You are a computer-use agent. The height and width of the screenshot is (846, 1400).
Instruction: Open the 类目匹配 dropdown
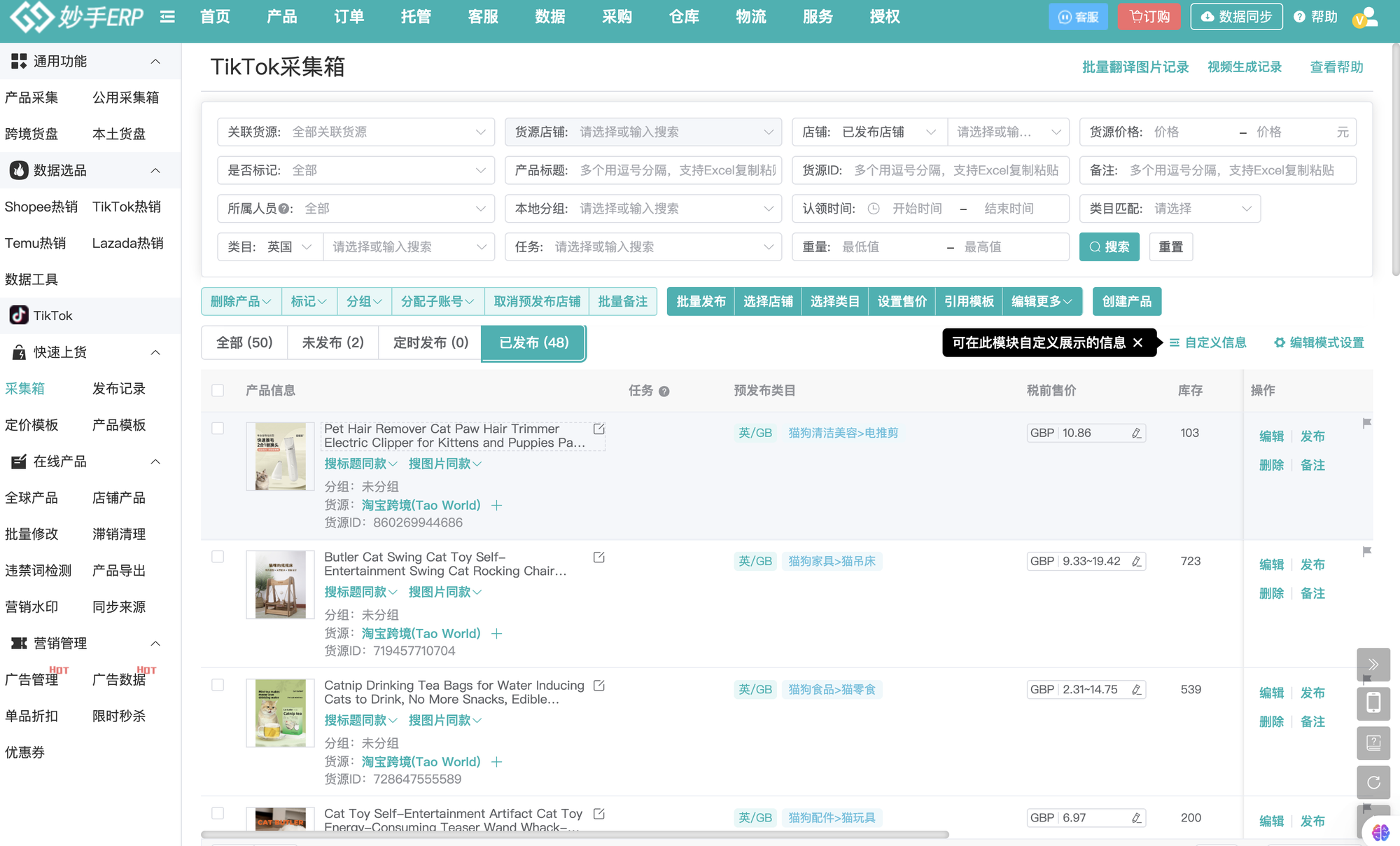coord(1170,209)
